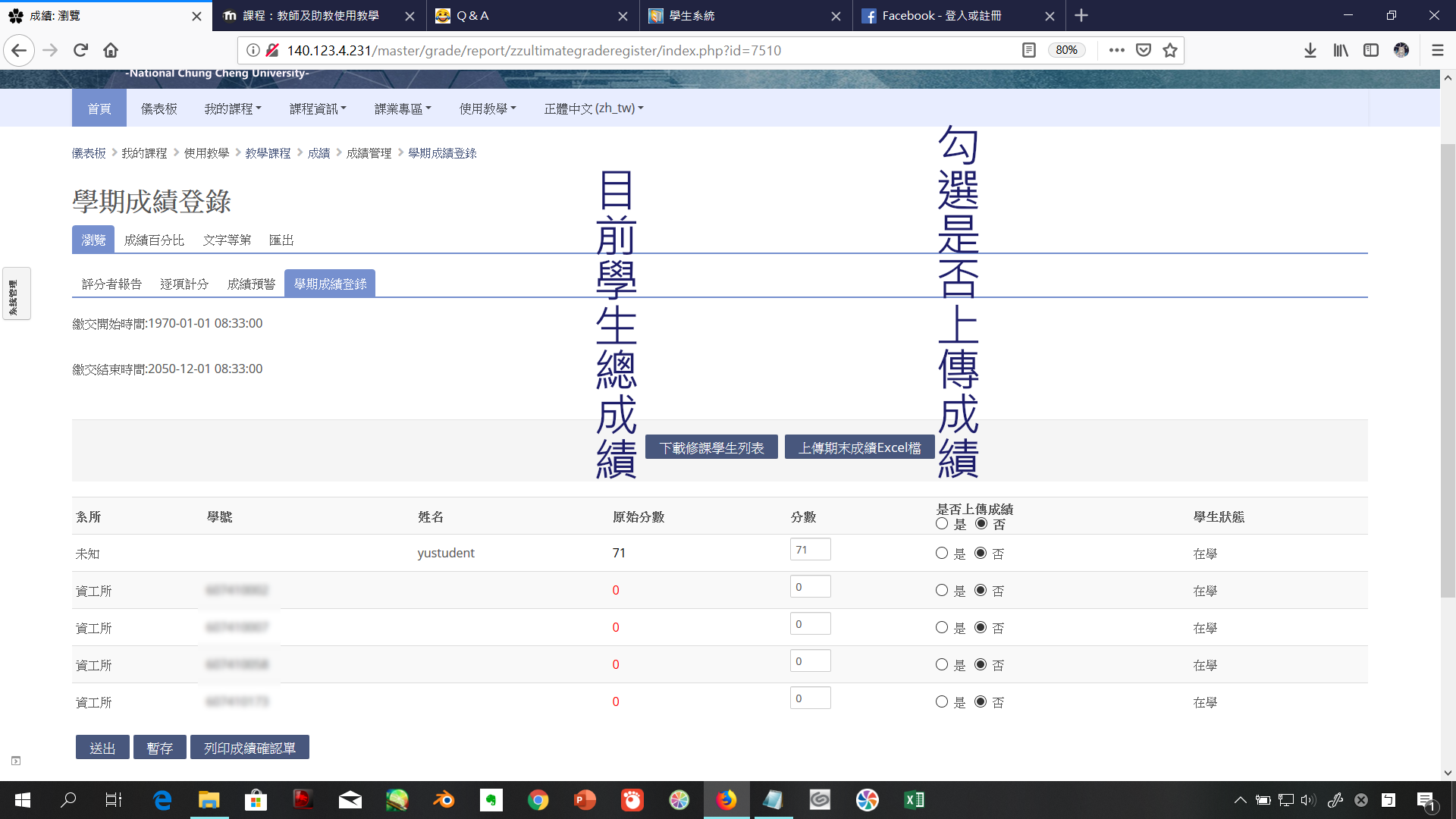This screenshot has width=1456, height=819.
Task: Open the Downloads panel in Firefox toolbar
Action: [1310, 50]
